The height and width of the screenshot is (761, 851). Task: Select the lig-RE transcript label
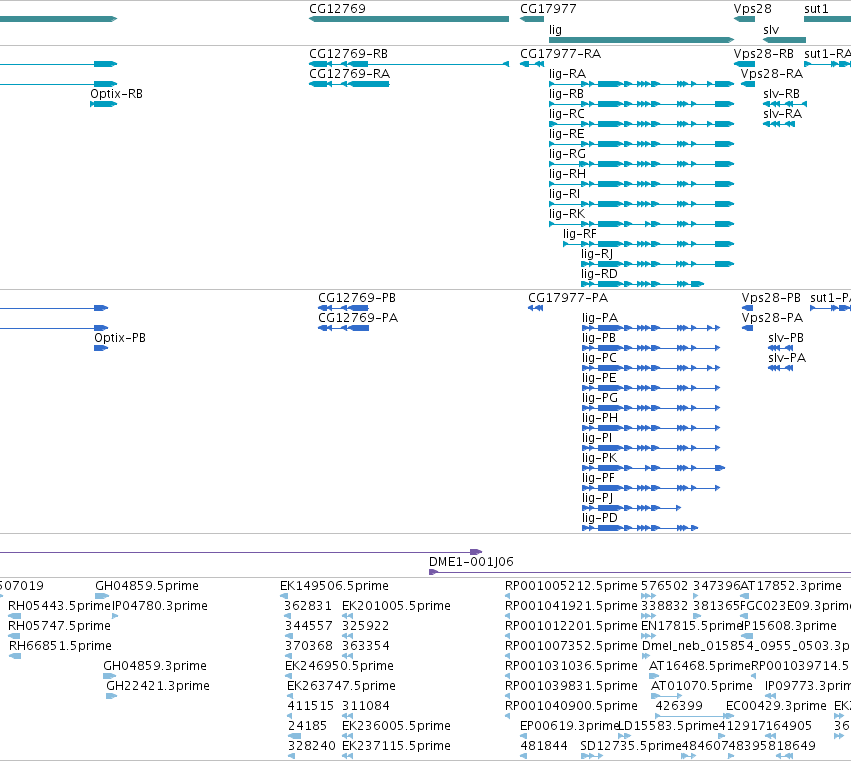click(566, 134)
